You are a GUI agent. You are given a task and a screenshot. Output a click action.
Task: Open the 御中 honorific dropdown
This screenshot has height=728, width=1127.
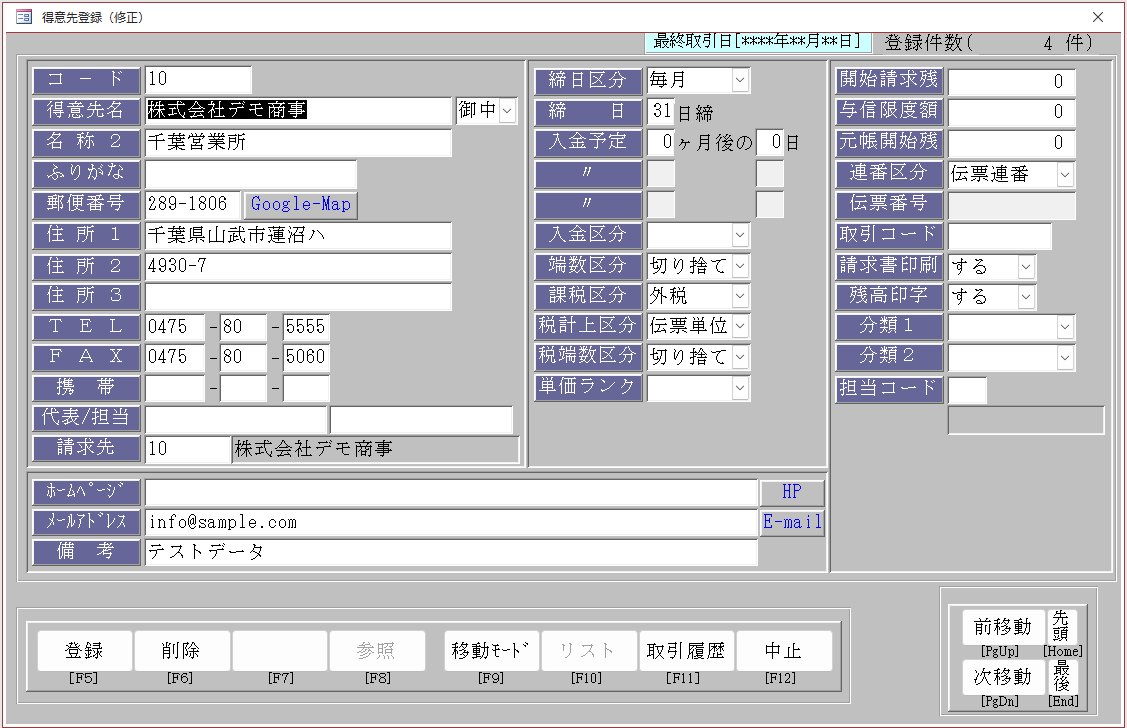tap(507, 111)
